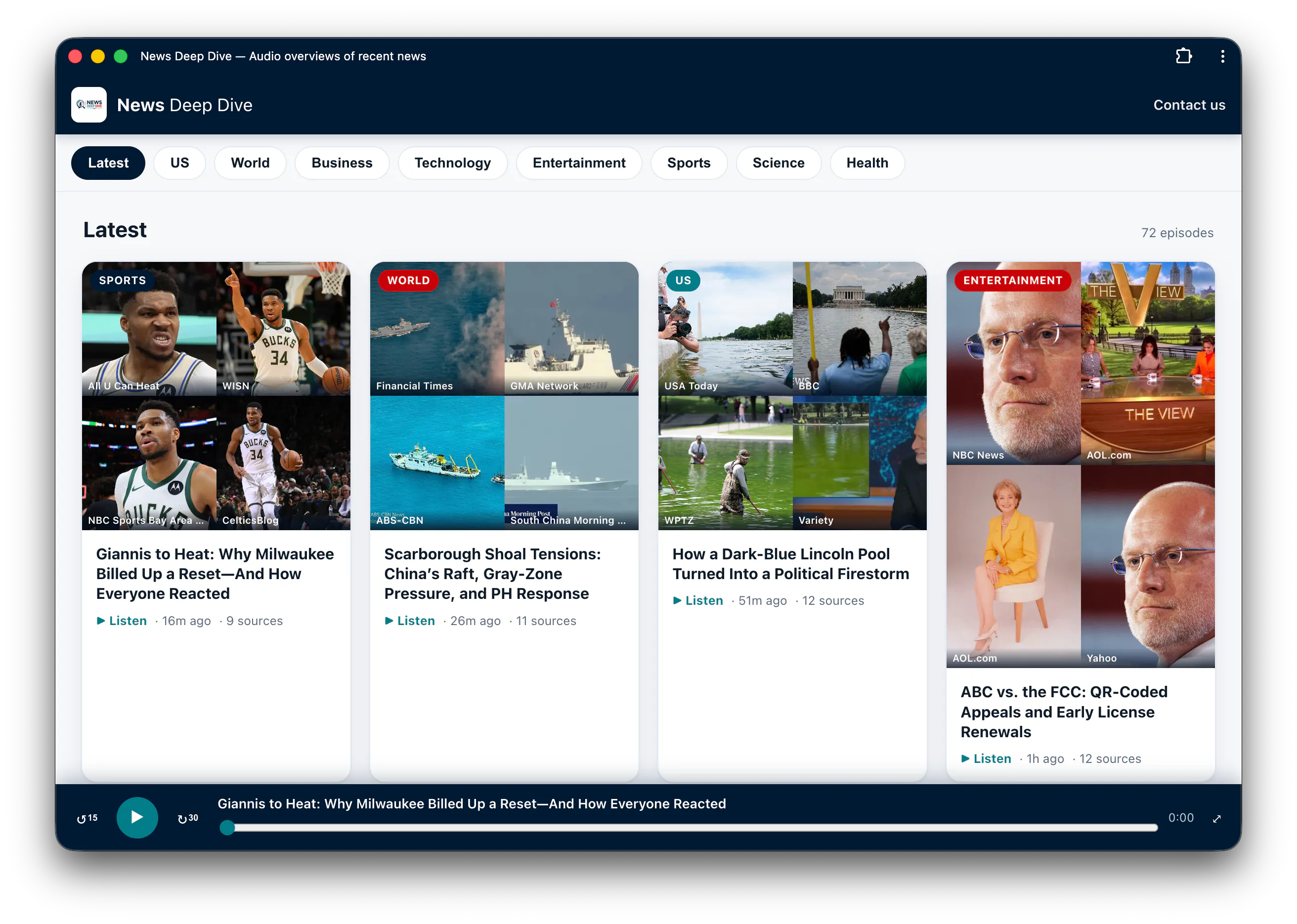Click the NBC News portrait thumbnail
The height and width of the screenshot is (924, 1297).
click(x=1014, y=364)
